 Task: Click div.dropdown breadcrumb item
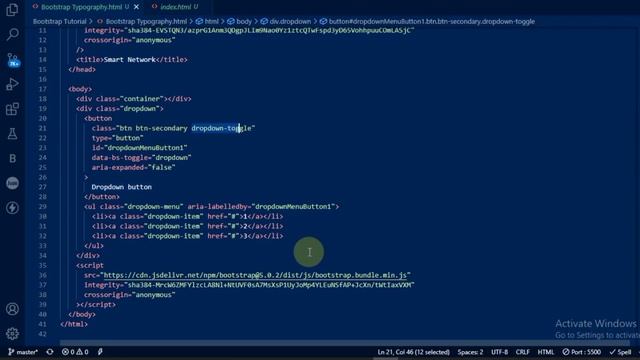[286, 21]
